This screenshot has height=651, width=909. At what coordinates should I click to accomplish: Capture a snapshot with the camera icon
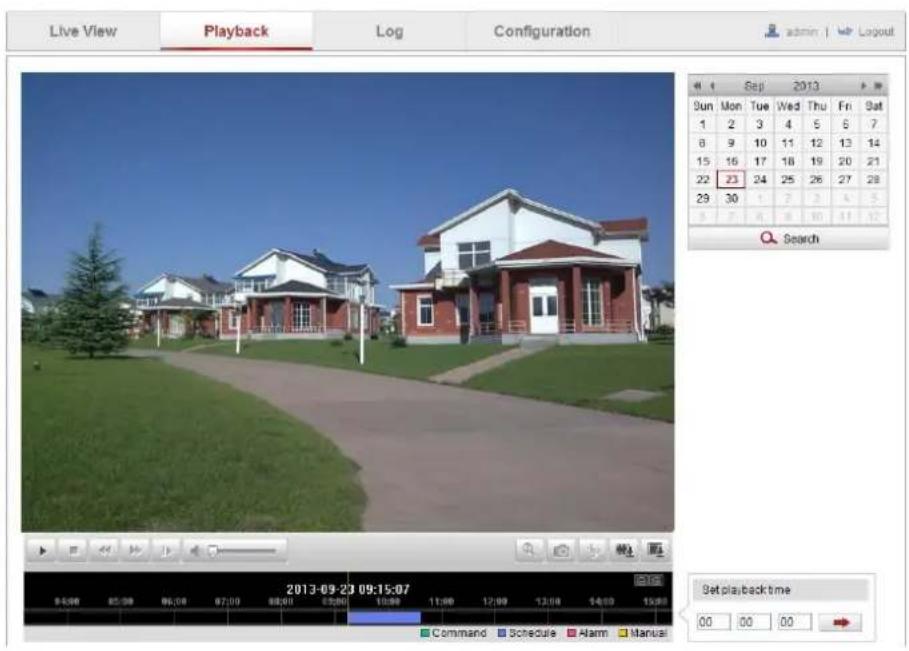(561, 550)
